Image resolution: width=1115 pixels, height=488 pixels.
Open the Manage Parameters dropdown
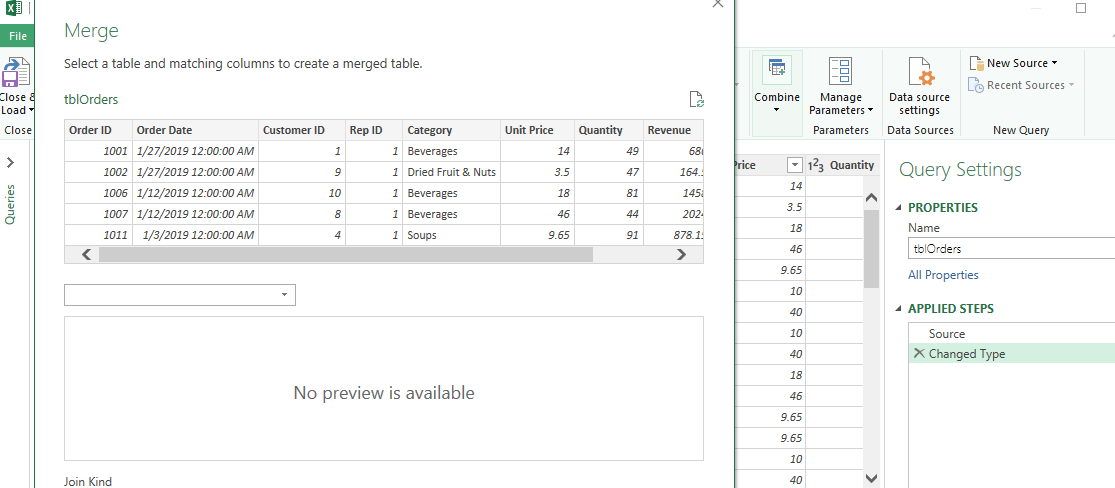tap(870, 110)
